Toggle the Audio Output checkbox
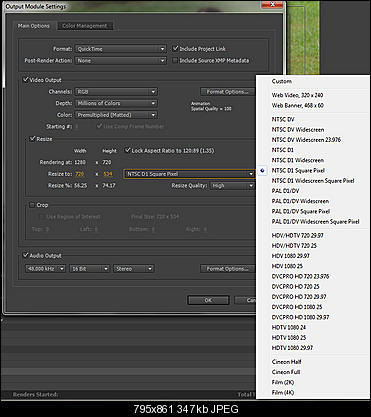This screenshot has width=371, height=417. point(25,255)
